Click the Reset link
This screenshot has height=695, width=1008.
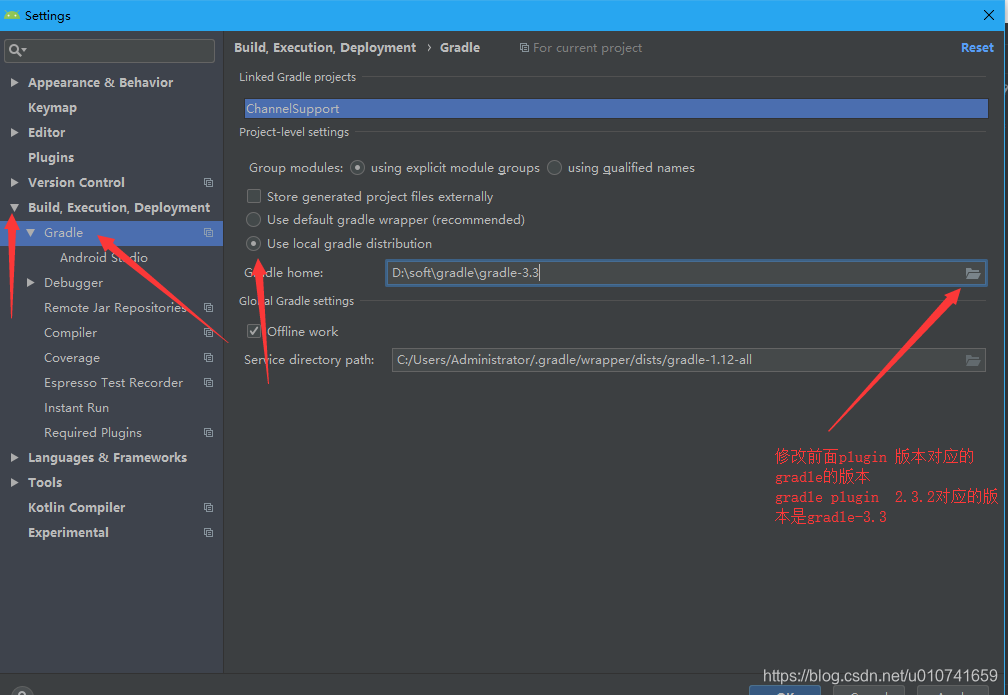click(976, 47)
